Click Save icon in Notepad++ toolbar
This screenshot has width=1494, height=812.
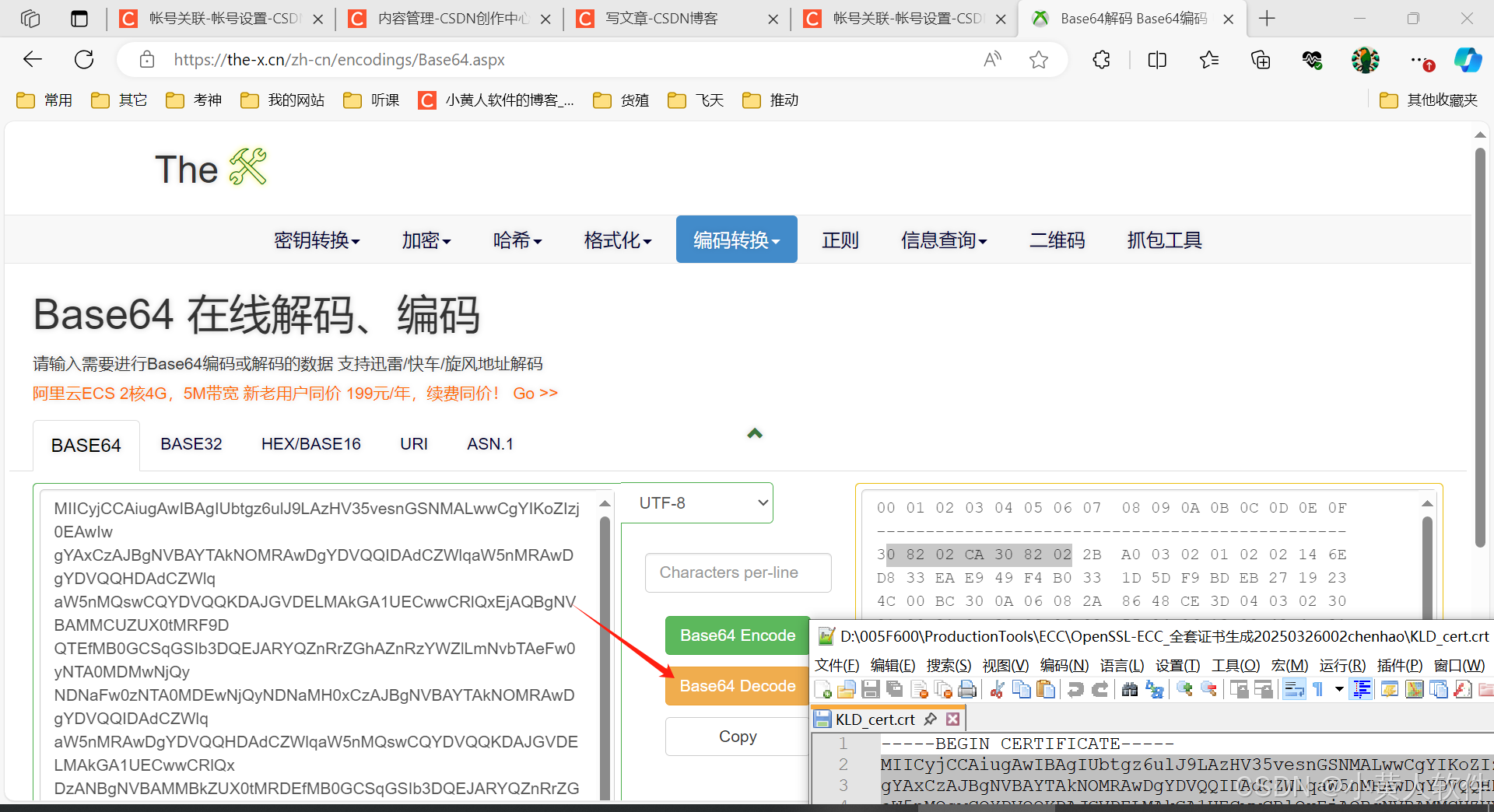(871, 689)
